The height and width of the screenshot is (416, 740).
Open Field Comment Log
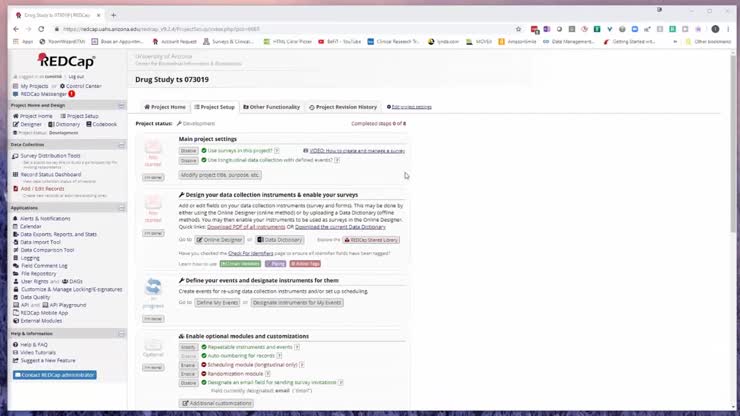coord(44,266)
